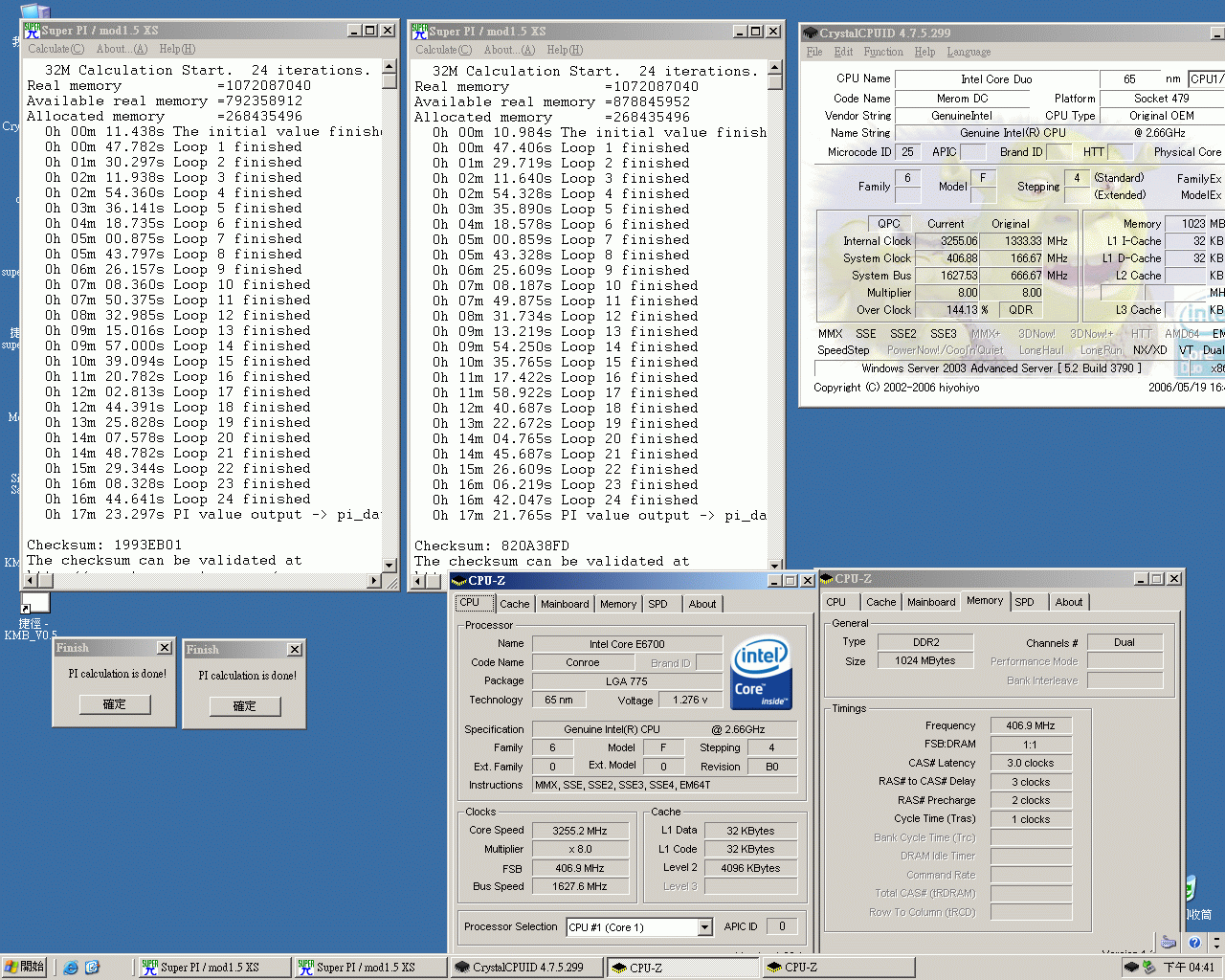1225x980 pixels.
Task: Open Calculate menu in right Super PI
Action: click(444, 50)
